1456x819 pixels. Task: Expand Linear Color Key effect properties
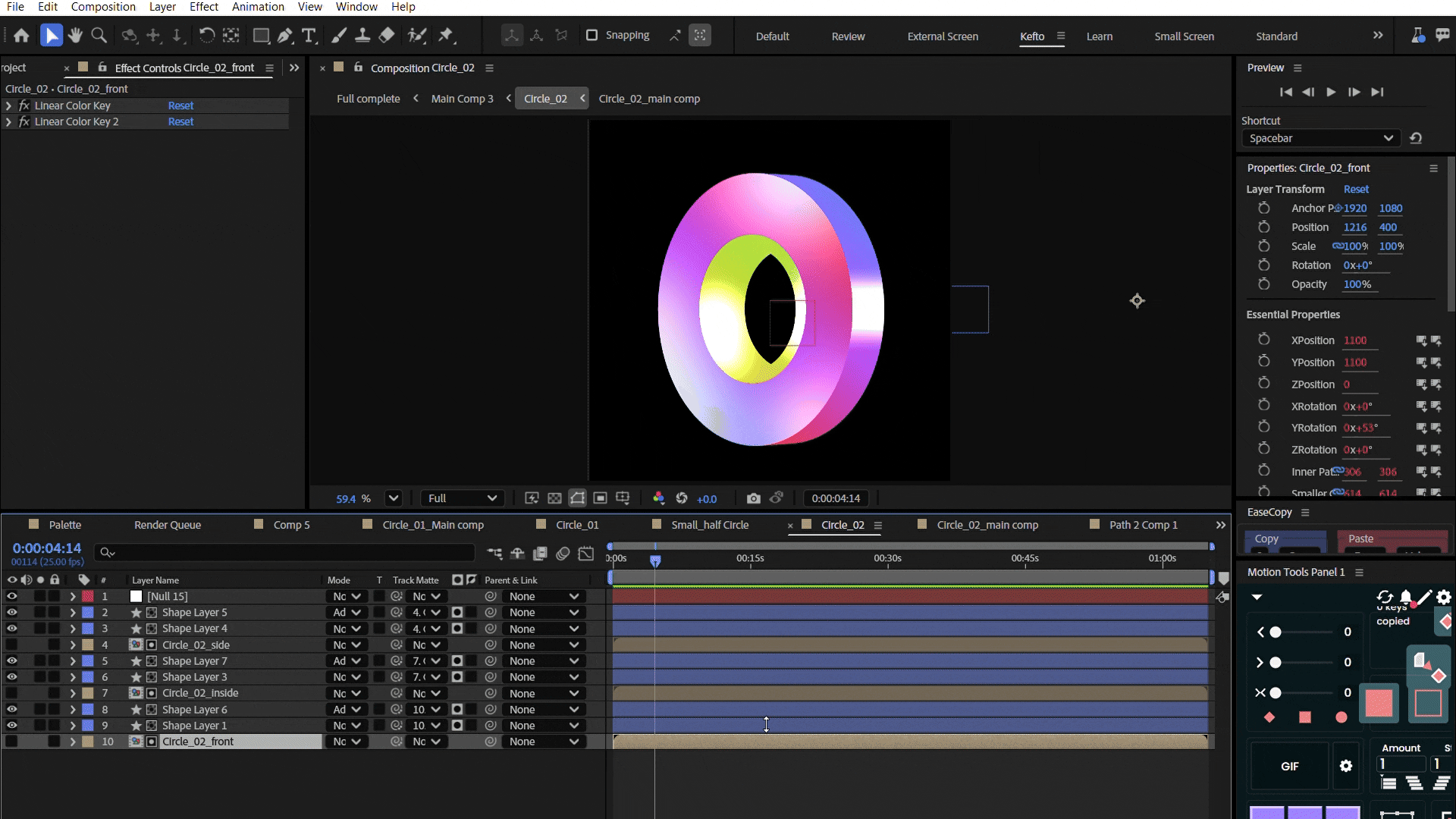(x=8, y=105)
